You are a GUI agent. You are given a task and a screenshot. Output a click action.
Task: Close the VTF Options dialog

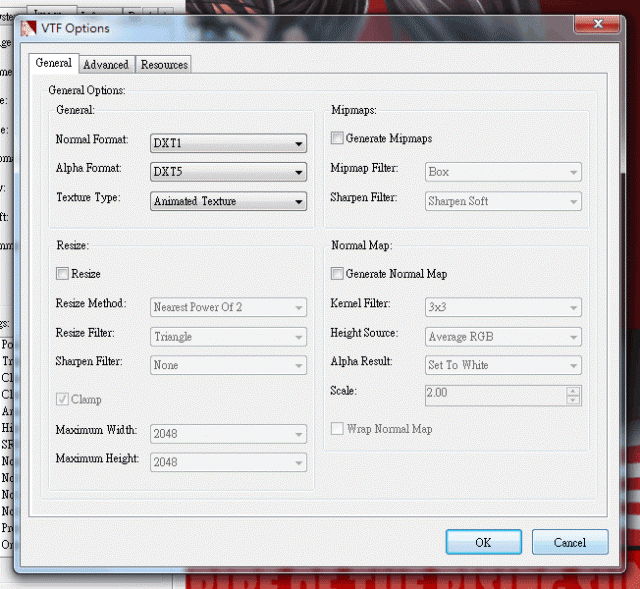597,24
